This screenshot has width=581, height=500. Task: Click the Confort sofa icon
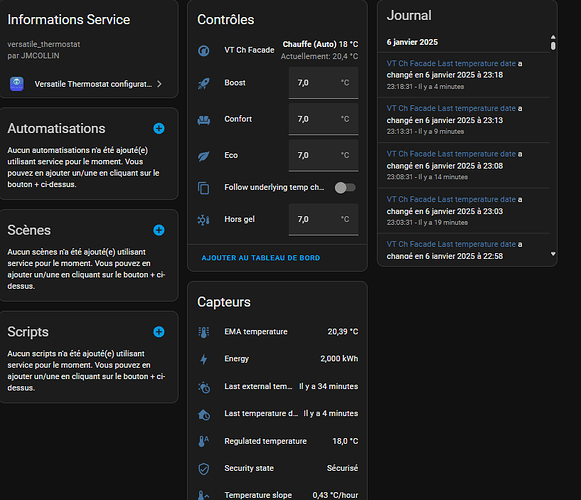tap(203, 119)
